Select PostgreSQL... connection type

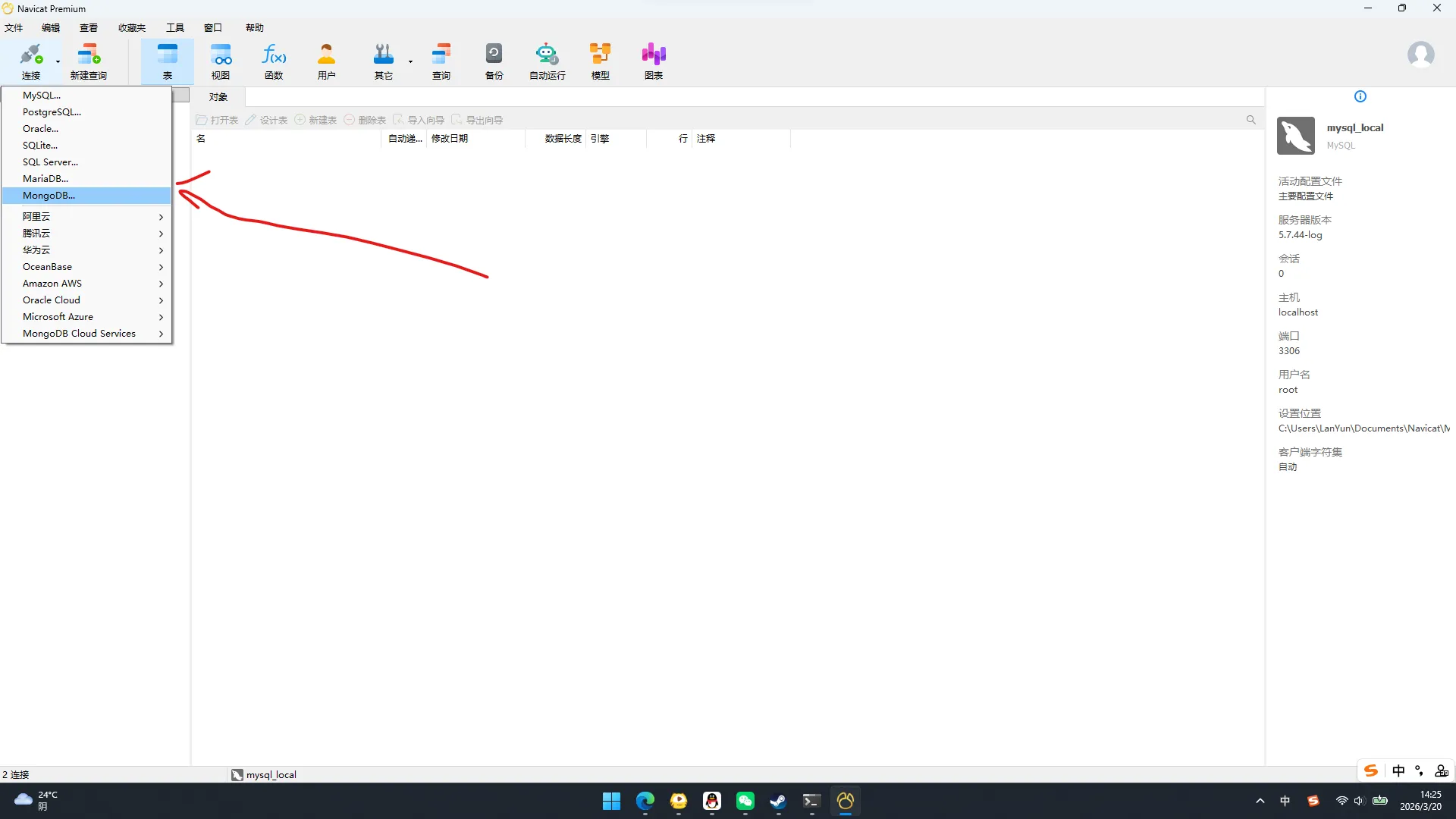click(x=52, y=112)
